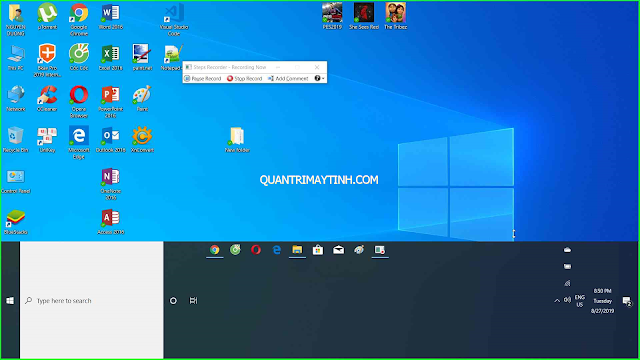Open the taskbar clock and date
Viewport: 640px width, 360px height.
[602, 301]
